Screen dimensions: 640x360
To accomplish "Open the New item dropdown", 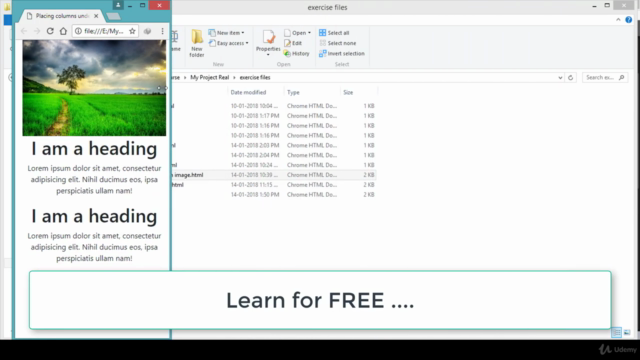I will (x=227, y=33).
